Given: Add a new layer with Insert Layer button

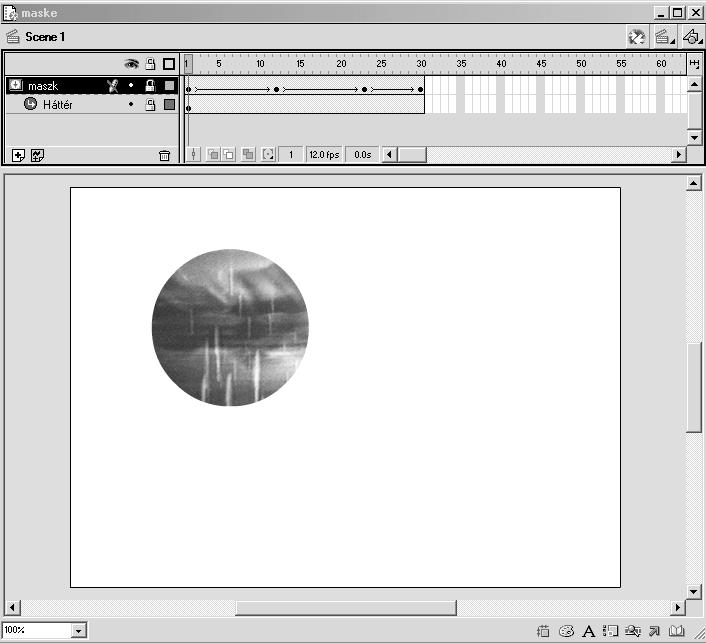Looking at the screenshot, I should 18,156.
